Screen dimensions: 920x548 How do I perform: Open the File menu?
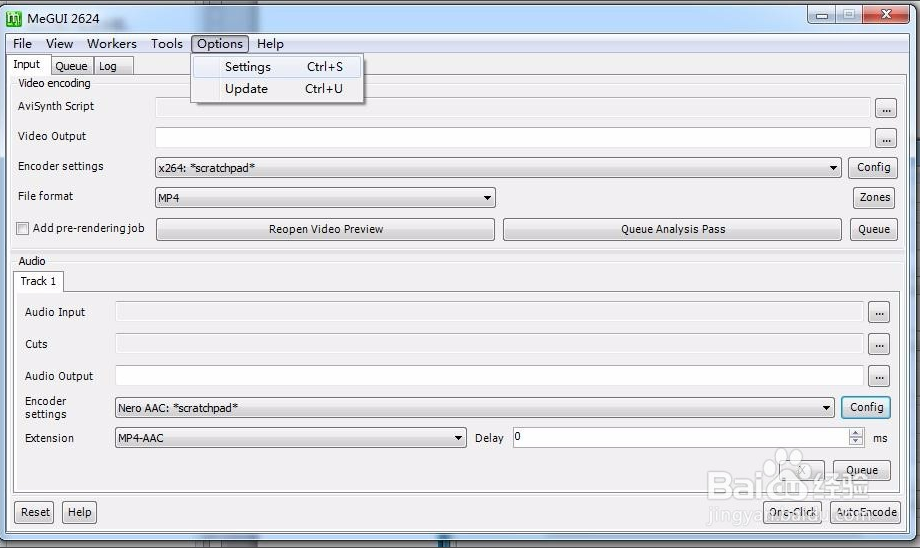(22, 44)
